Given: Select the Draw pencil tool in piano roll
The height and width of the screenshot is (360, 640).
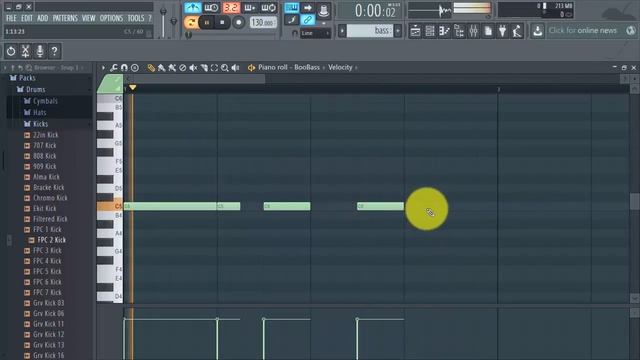Looking at the screenshot, I should coord(151,68).
